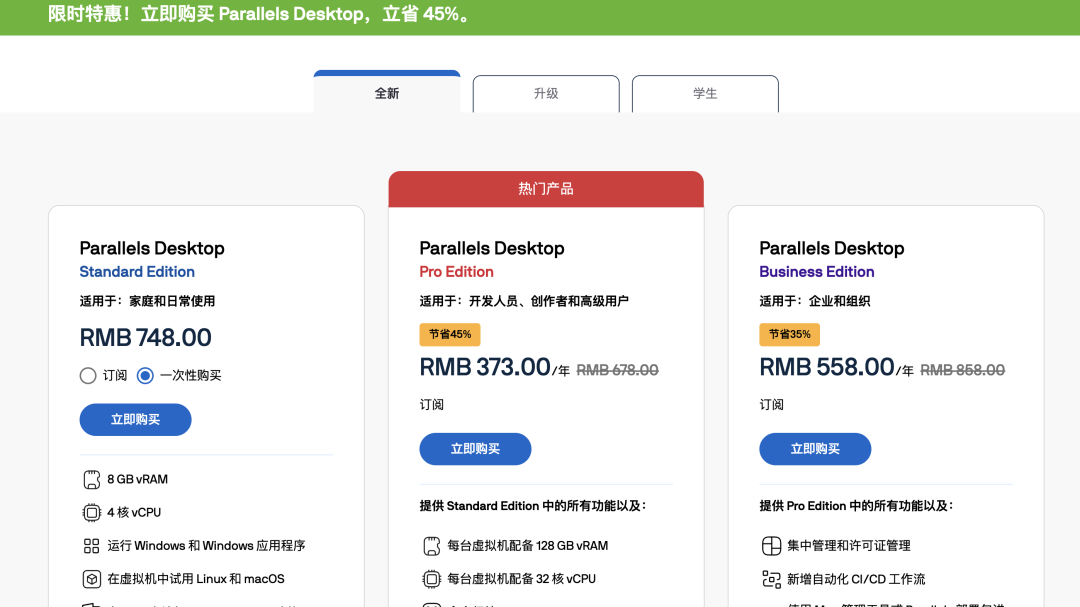Click the 集中管理和许可证管理 icon

point(771,546)
